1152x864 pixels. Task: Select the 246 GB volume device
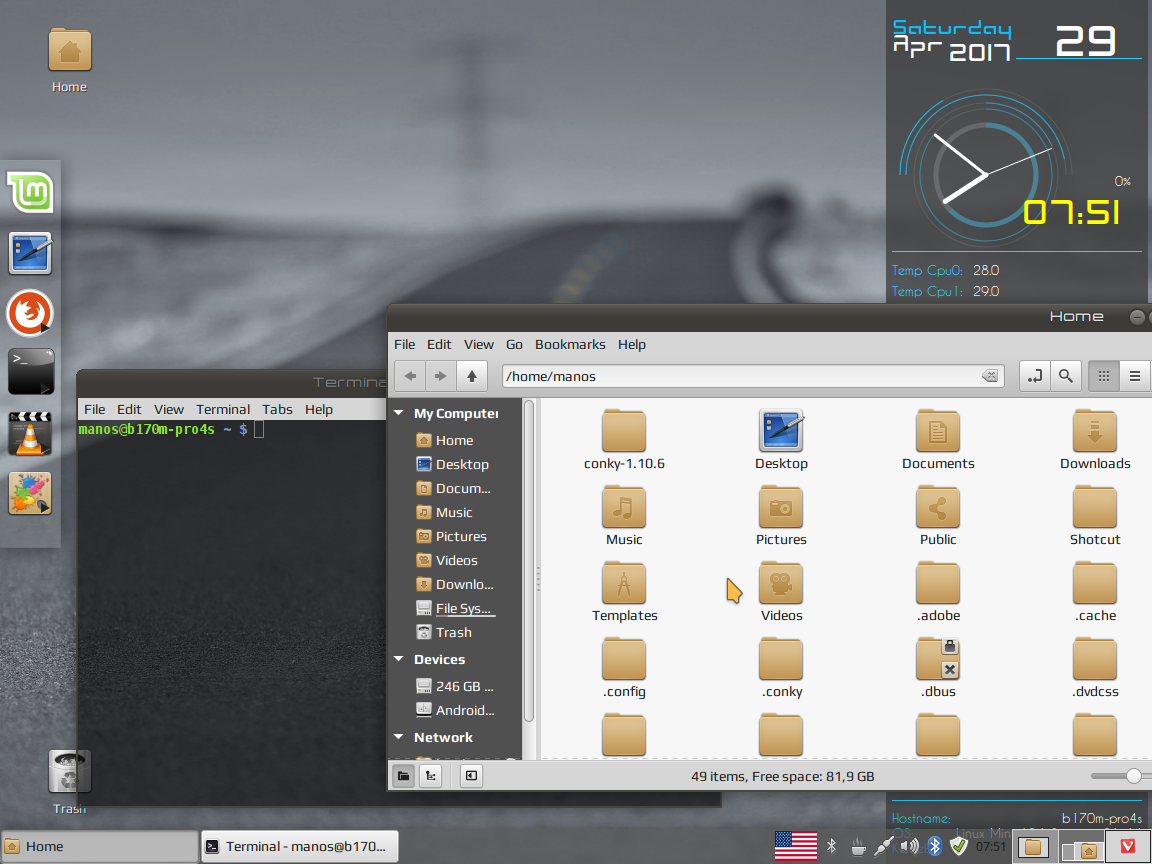pyautogui.click(x=456, y=686)
